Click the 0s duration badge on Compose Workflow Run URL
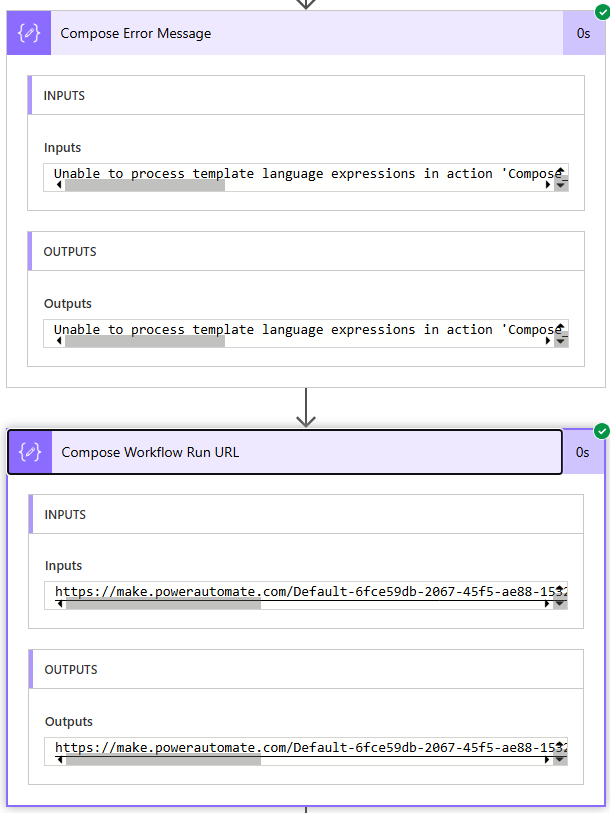The image size is (610, 813). click(583, 452)
